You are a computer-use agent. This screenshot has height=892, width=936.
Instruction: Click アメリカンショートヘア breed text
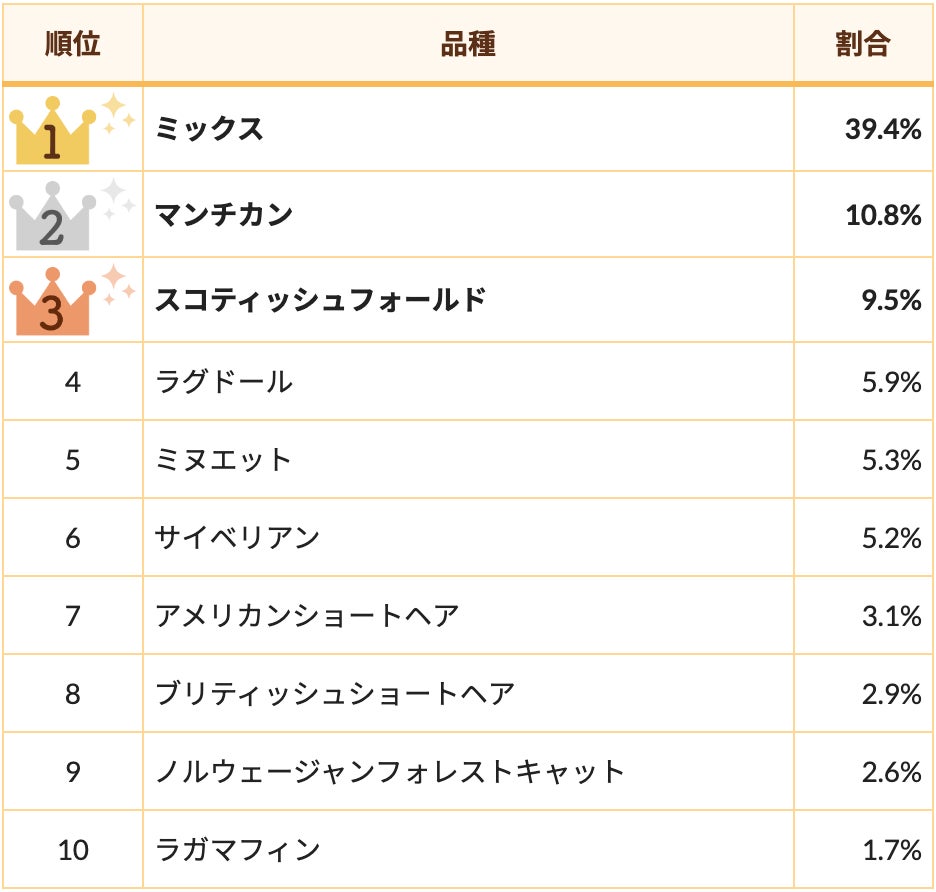(x=307, y=615)
